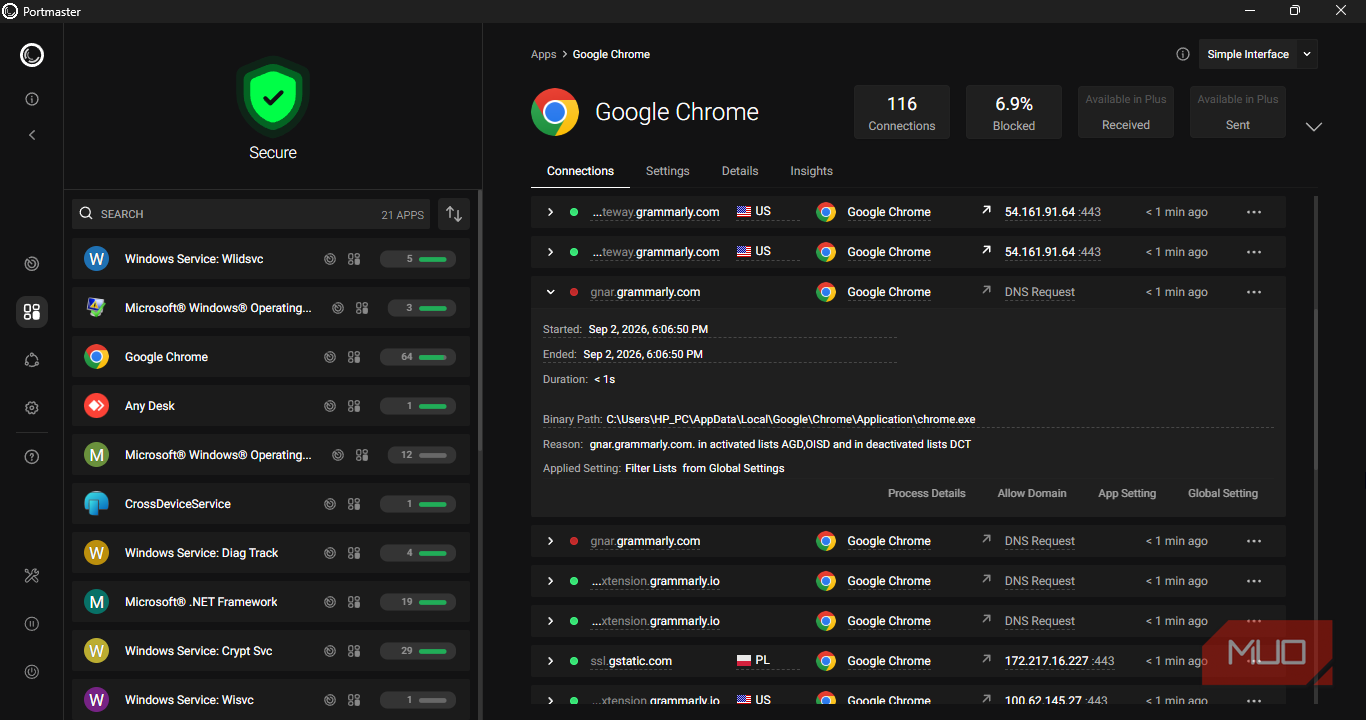Open the Network Activity radar sidebar icon

(31, 264)
